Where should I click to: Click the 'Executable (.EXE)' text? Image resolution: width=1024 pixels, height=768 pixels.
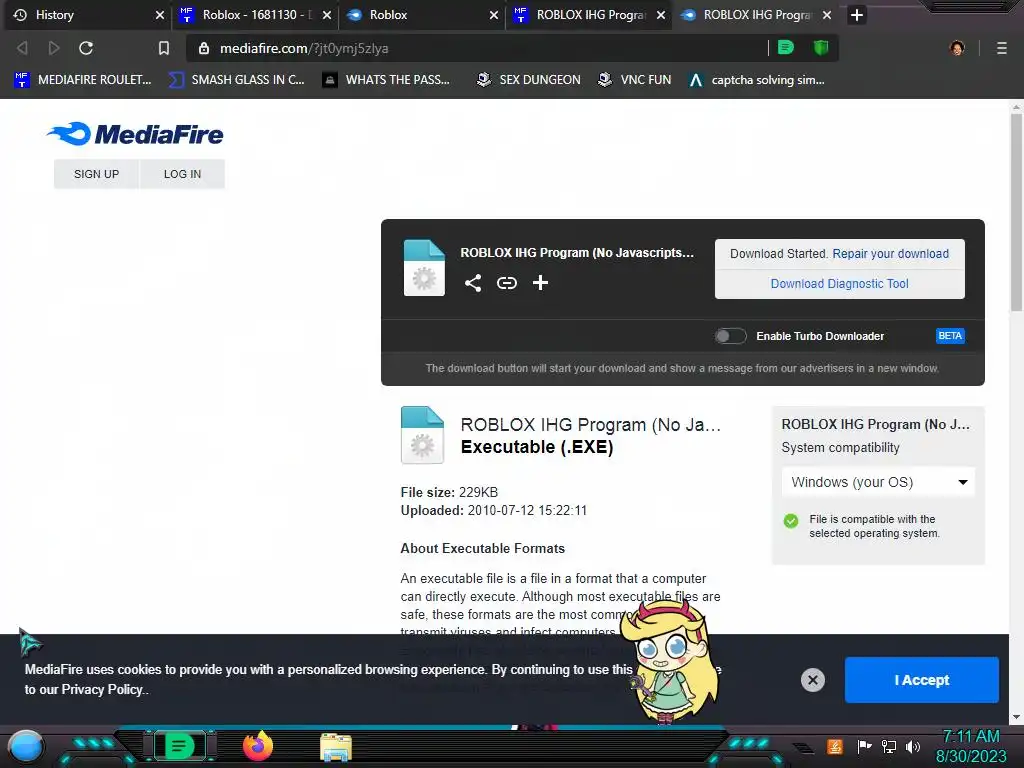537,447
